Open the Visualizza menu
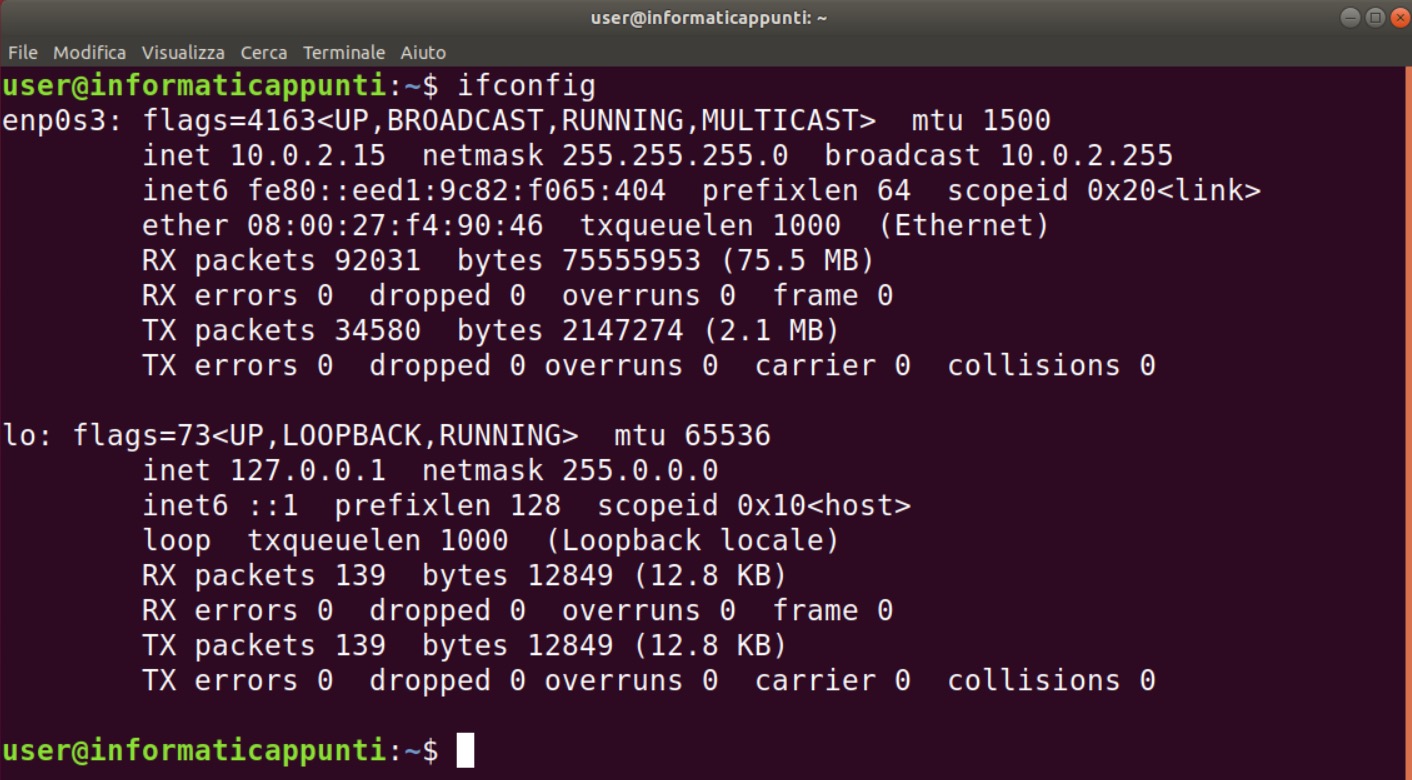The width and height of the screenshot is (1412, 780). tap(183, 52)
